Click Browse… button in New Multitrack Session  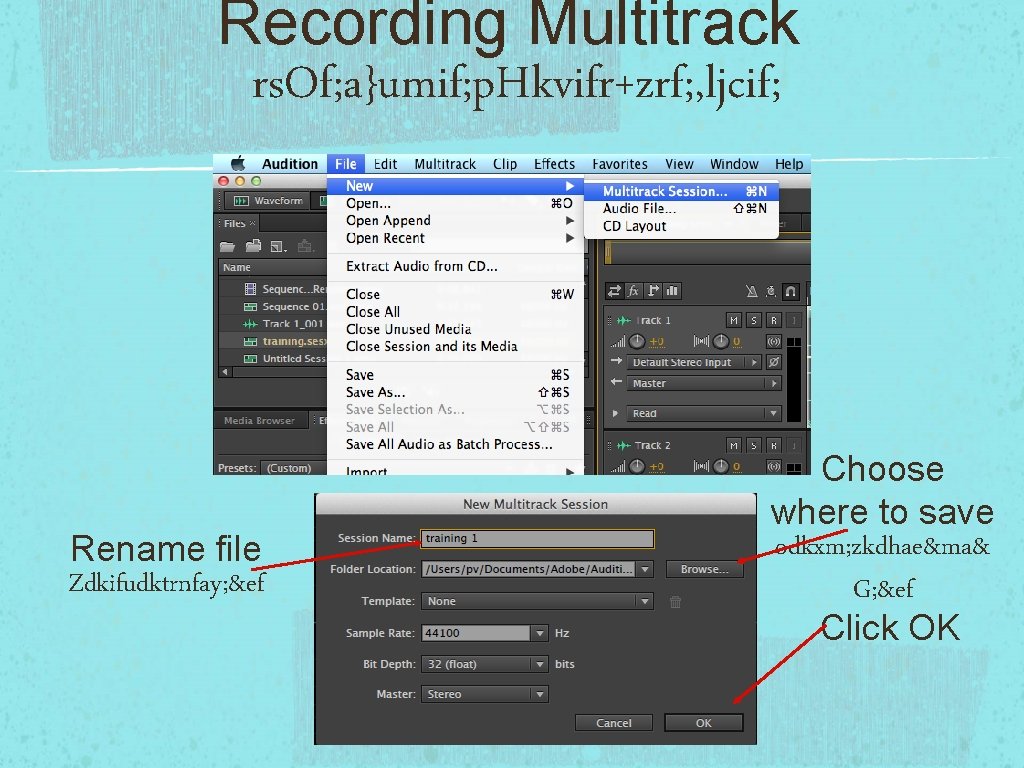pyautogui.click(x=704, y=569)
